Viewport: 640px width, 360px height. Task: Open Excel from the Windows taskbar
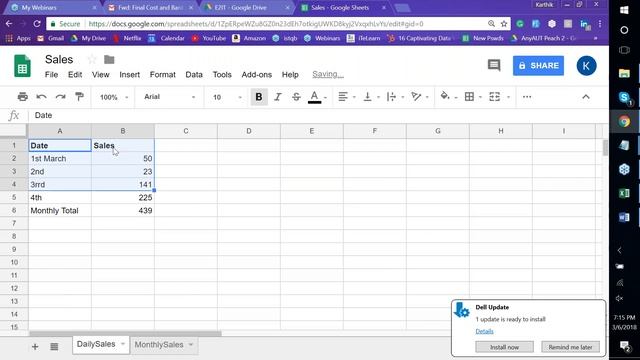click(624, 193)
